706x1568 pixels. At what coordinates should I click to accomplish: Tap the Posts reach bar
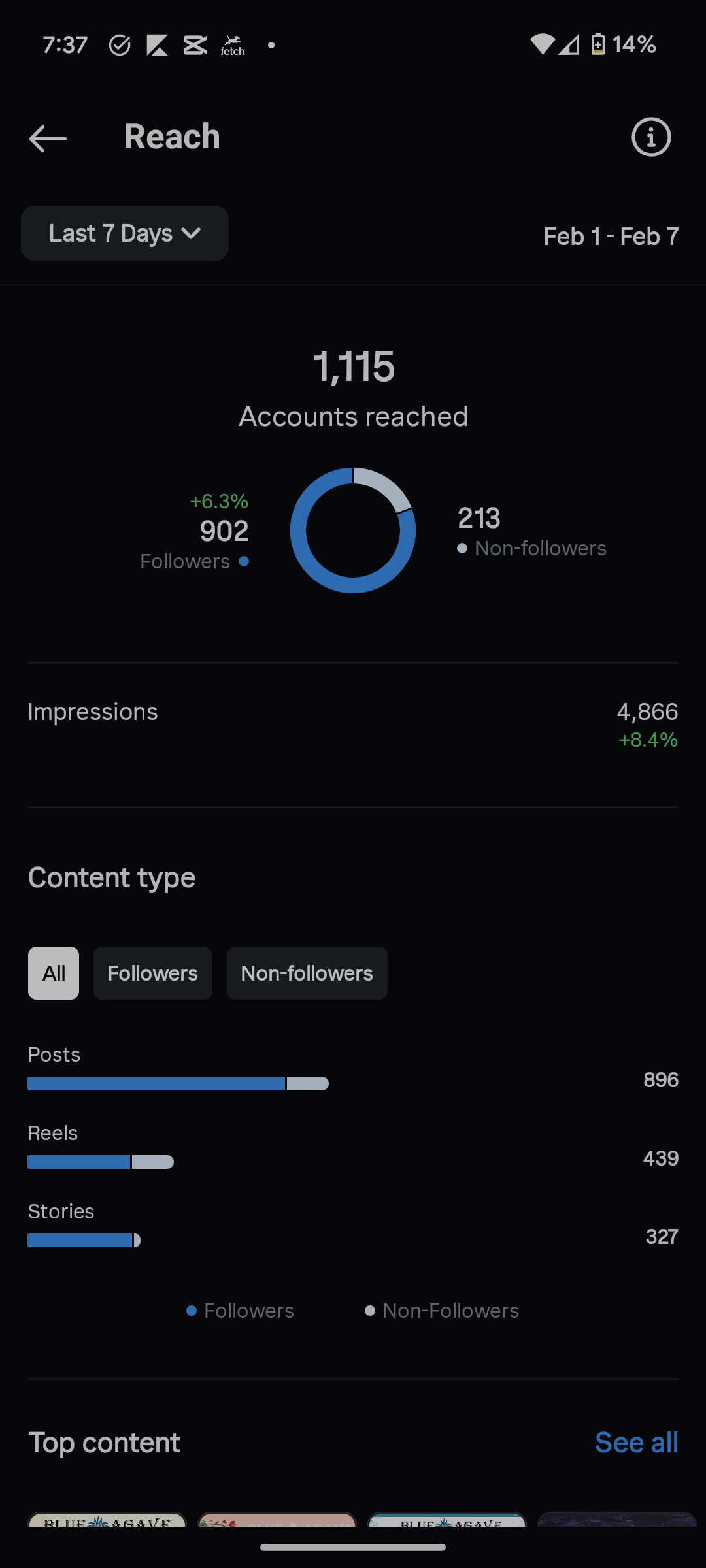click(x=178, y=1083)
